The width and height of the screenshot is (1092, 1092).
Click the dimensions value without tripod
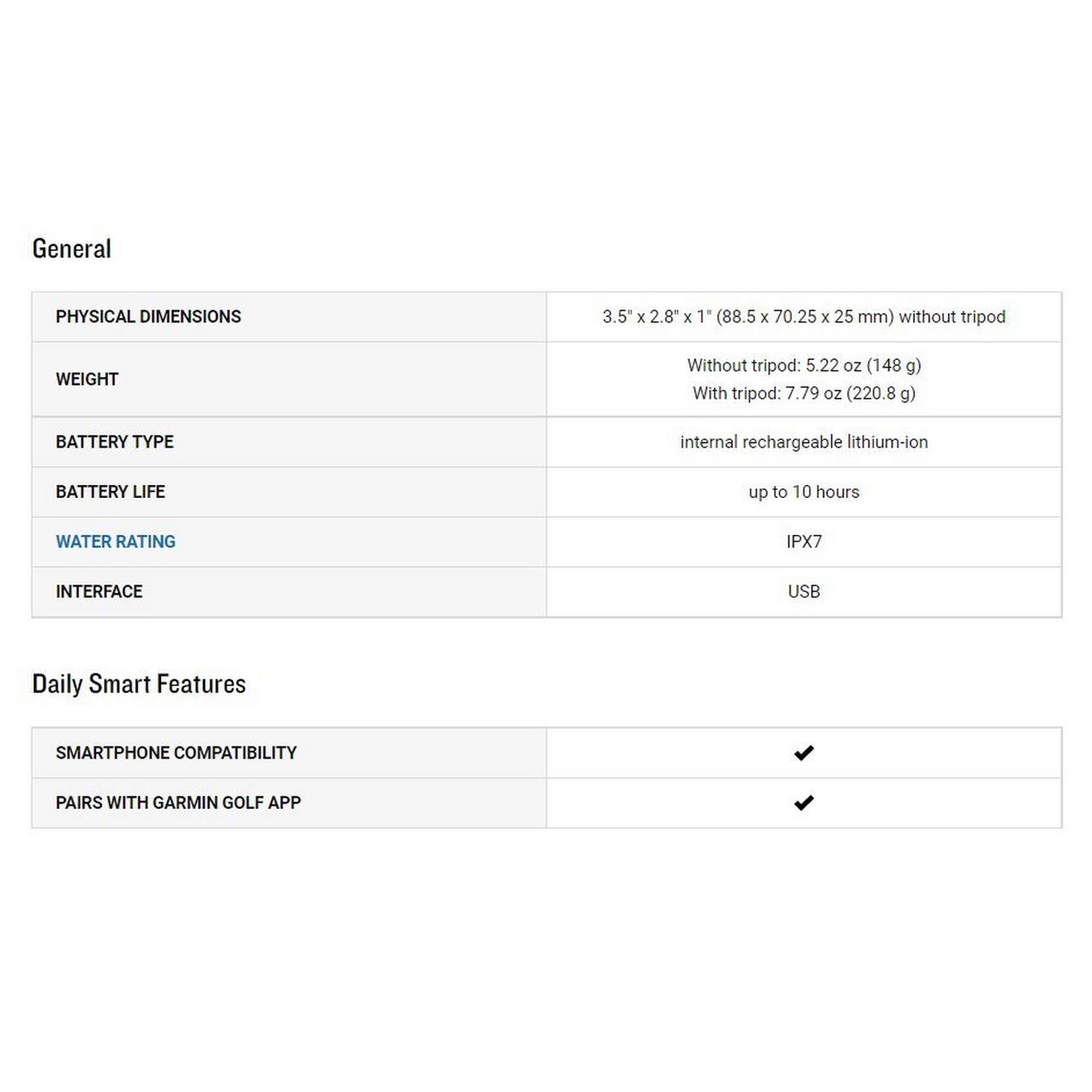803,316
